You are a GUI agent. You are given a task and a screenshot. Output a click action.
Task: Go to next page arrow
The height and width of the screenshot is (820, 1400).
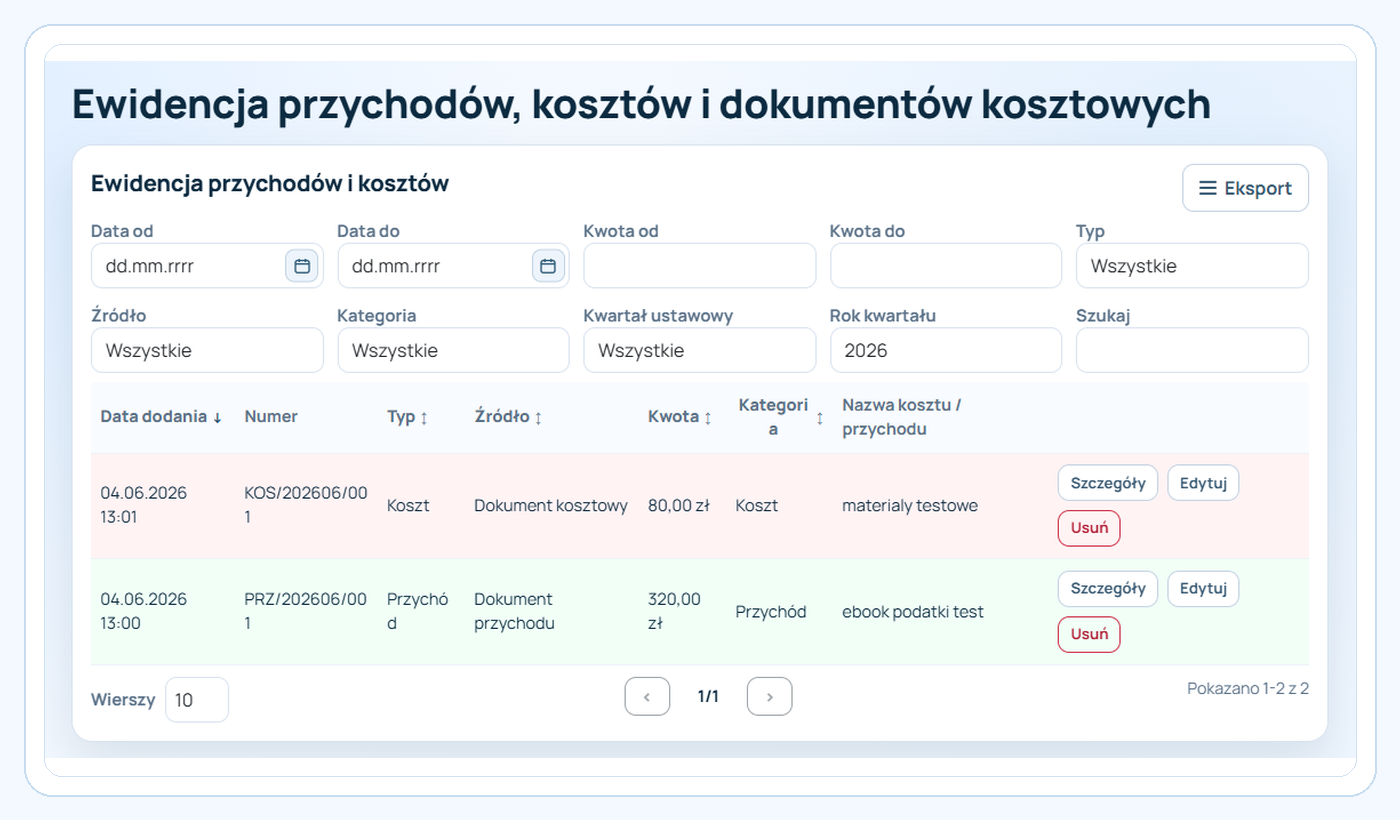point(769,697)
